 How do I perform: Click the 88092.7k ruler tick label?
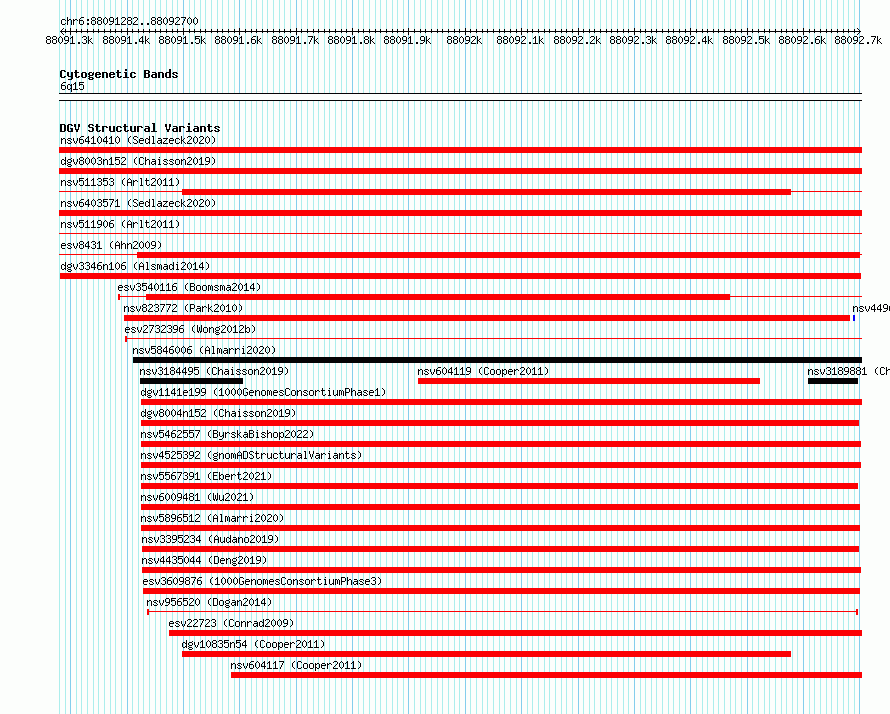(858, 40)
